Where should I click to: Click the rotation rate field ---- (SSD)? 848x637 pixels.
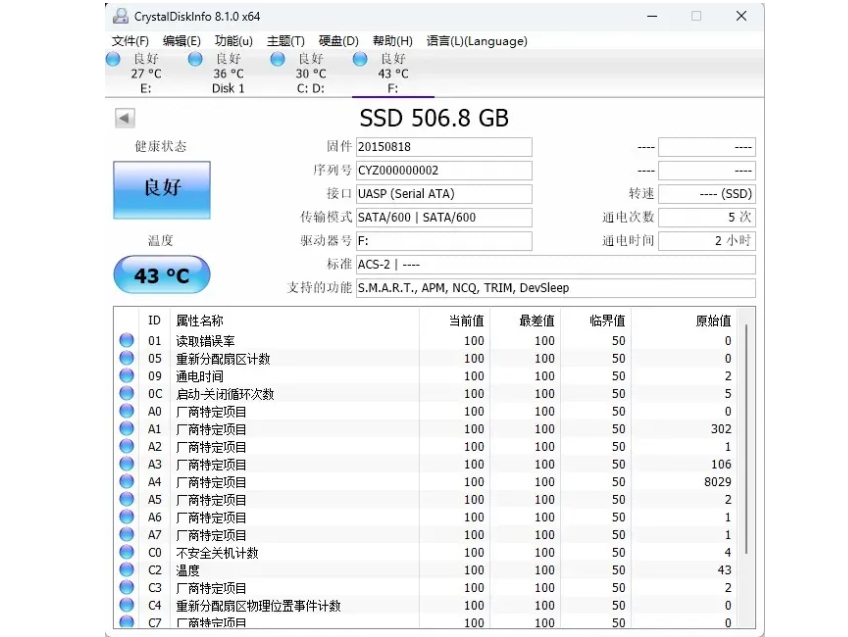[707, 194]
